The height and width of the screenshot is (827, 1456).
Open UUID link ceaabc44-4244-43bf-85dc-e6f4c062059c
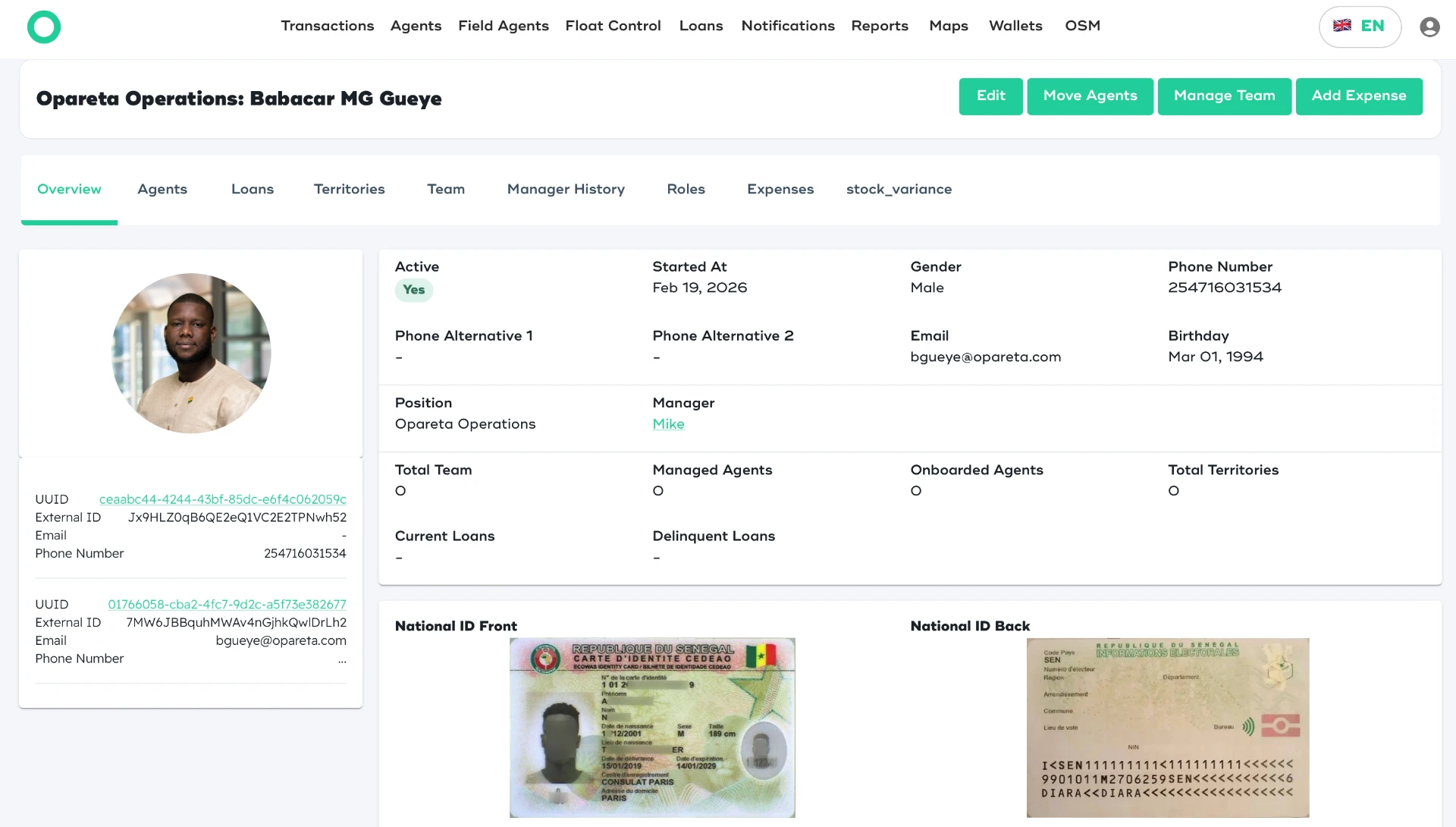click(x=223, y=499)
